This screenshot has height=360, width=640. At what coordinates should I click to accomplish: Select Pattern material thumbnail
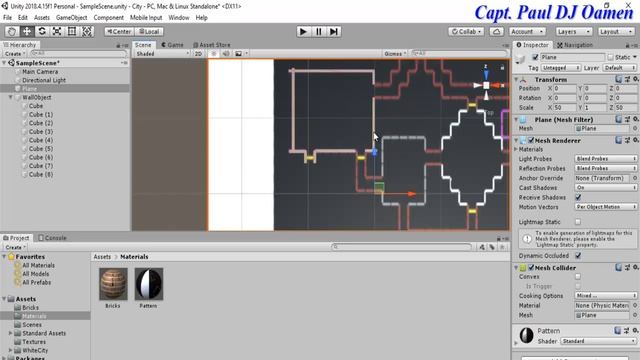pos(149,284)
